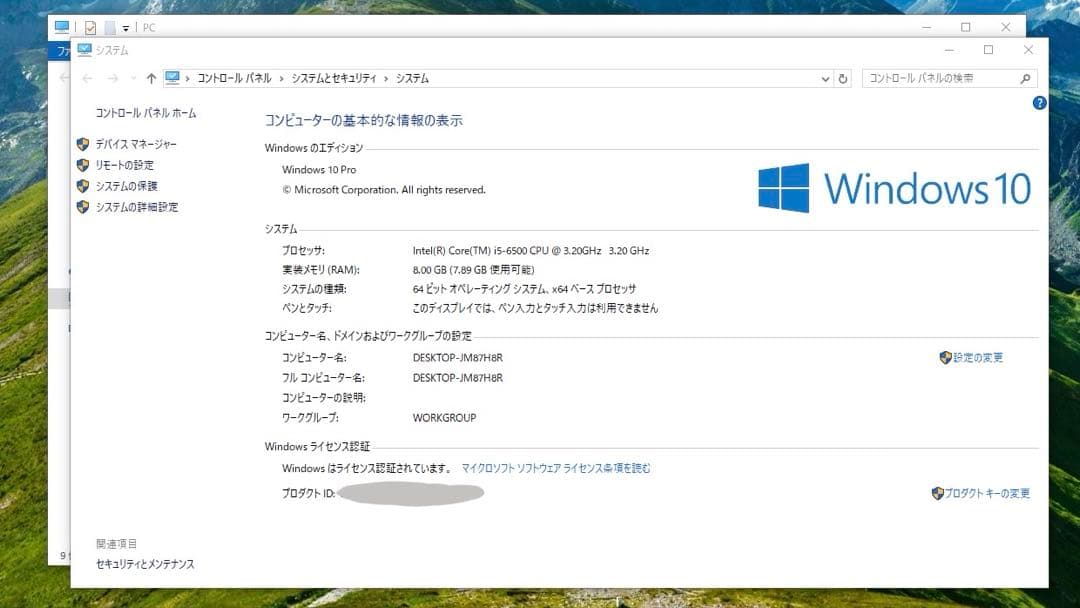This screenshot has height=608, width=1080.
Task: Minimize the System window
Action: point(949,50)
